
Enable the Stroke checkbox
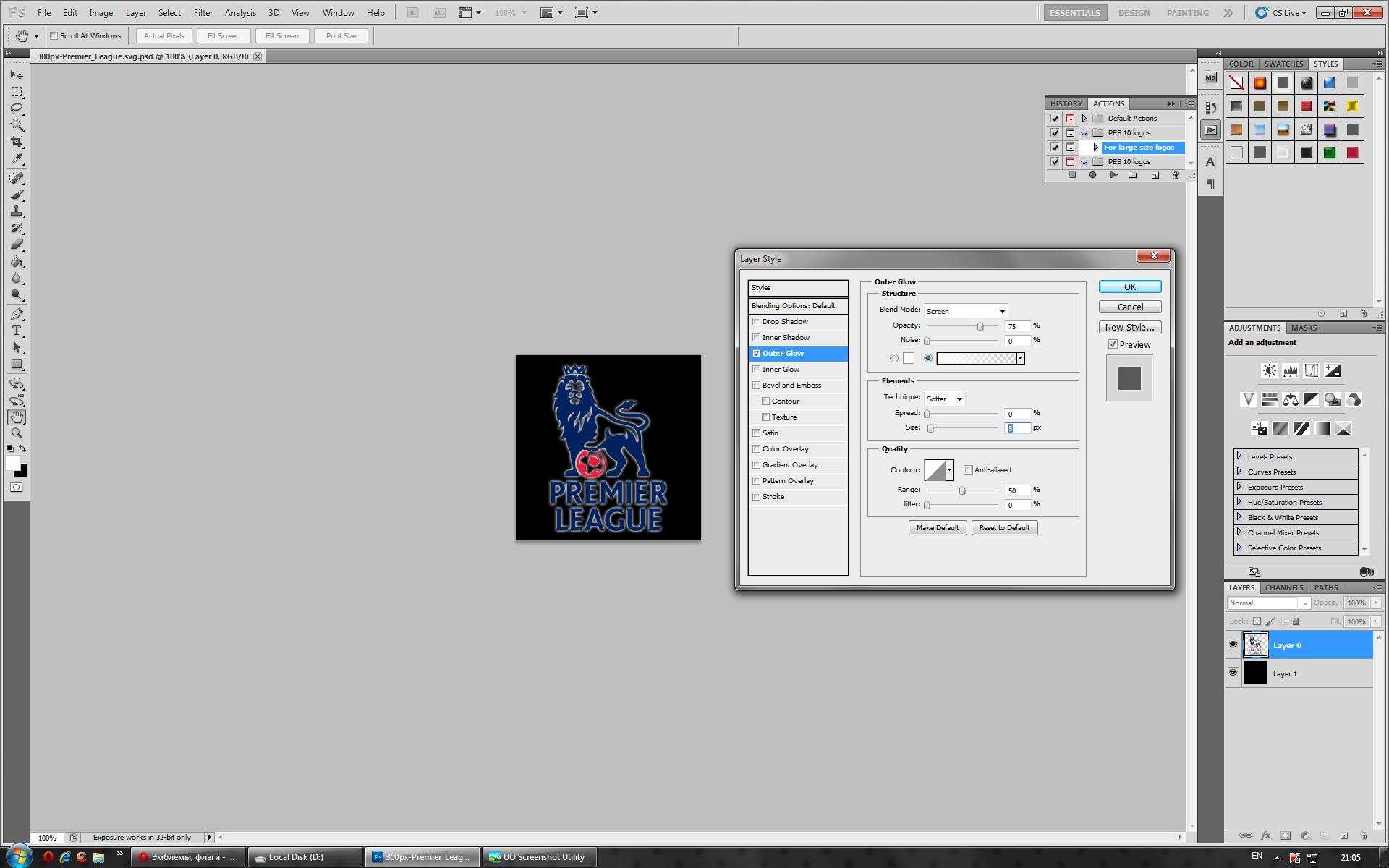point(756,497)
